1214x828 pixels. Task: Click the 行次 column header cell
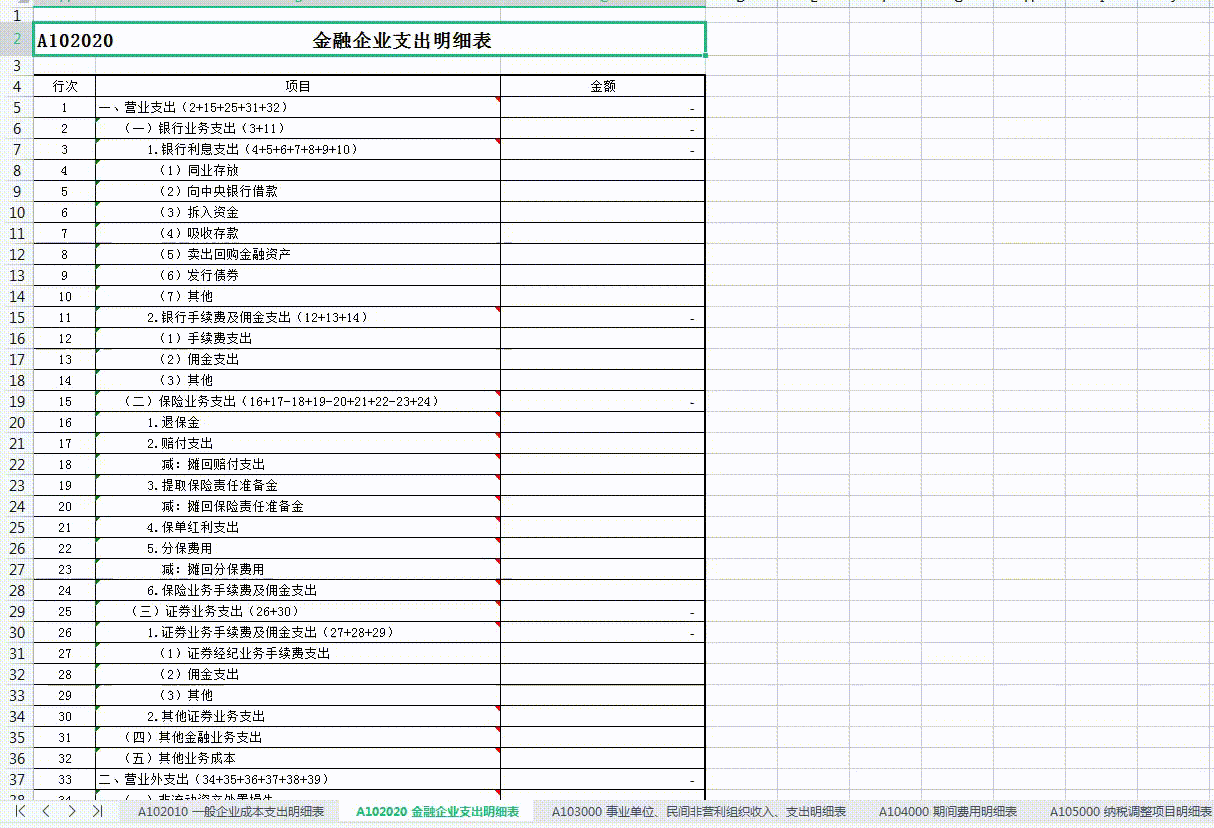tap(64, 86)
